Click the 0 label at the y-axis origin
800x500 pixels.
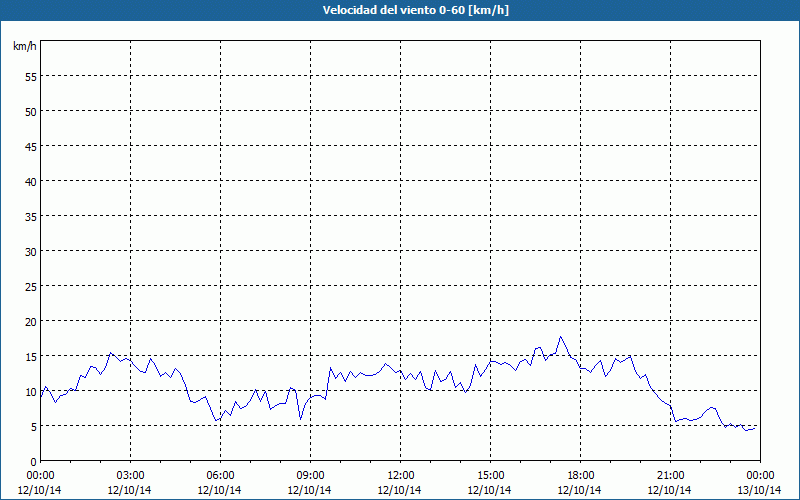[34, 462]
